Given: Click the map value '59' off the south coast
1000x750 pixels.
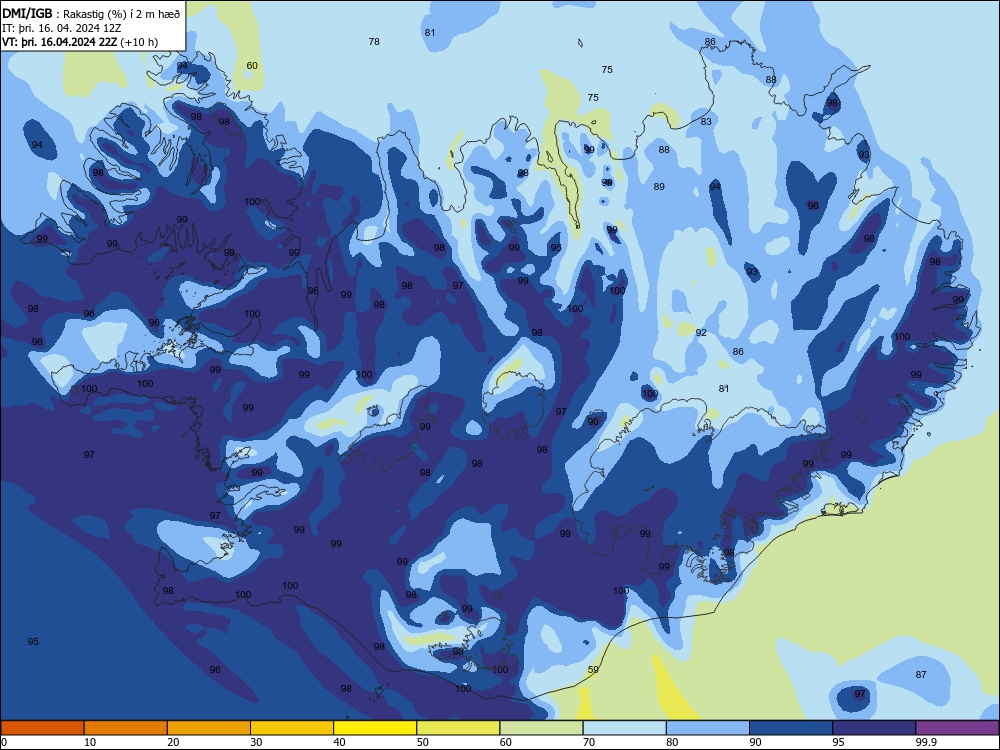Looking at the screenshot, I should coord(593,670).
